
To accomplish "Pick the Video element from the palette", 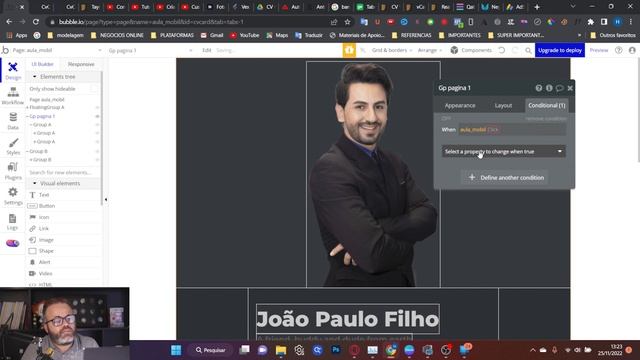I will (63, 273).
